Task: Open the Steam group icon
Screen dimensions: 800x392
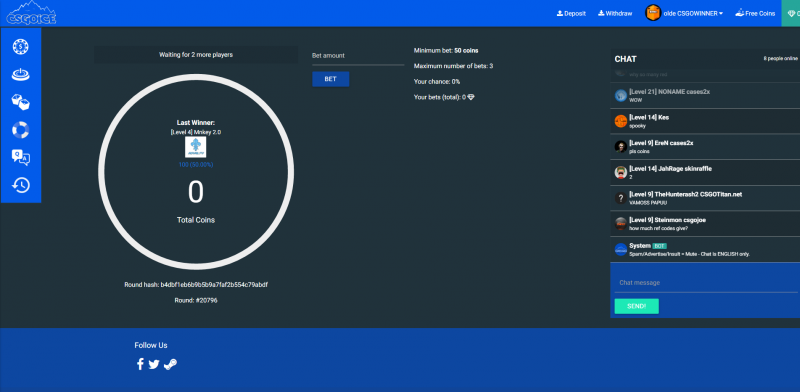Action: (x=170, y=364)
